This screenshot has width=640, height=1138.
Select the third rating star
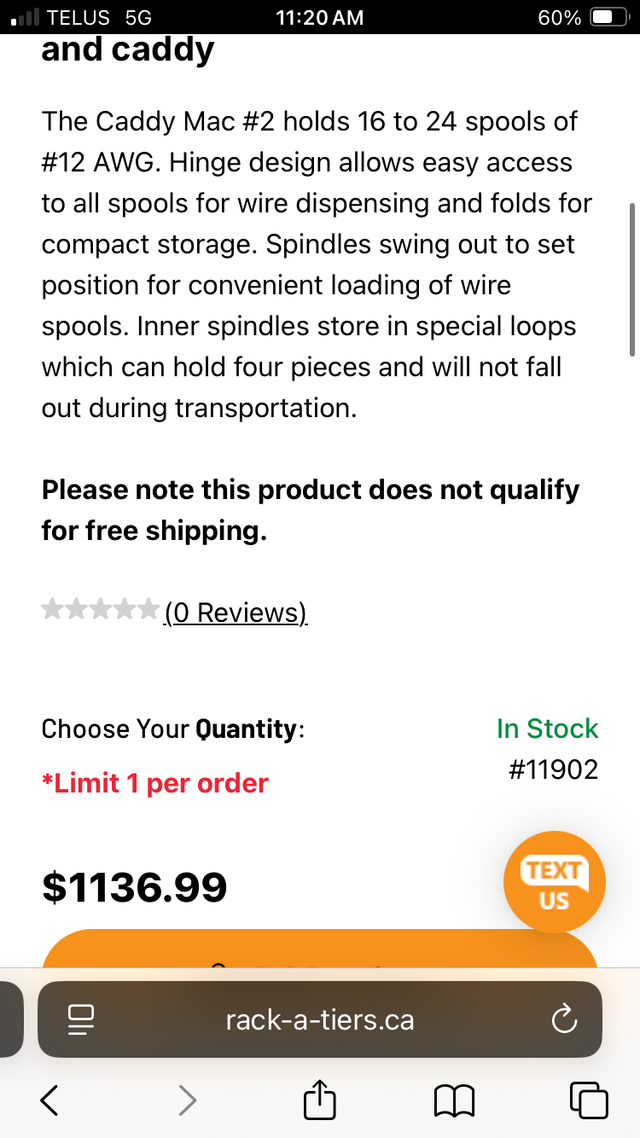tap(101, 608)
